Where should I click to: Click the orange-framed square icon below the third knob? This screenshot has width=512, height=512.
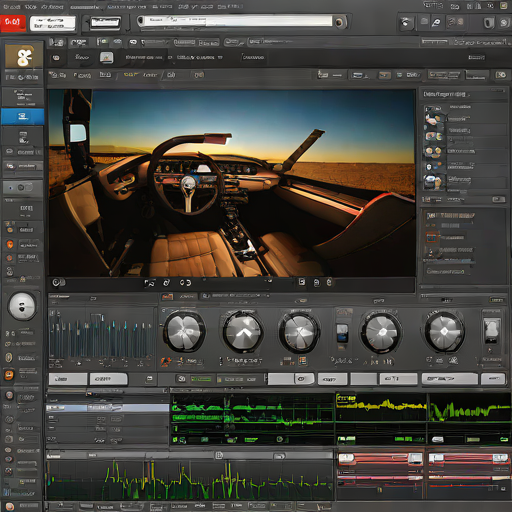pos(302,360)
